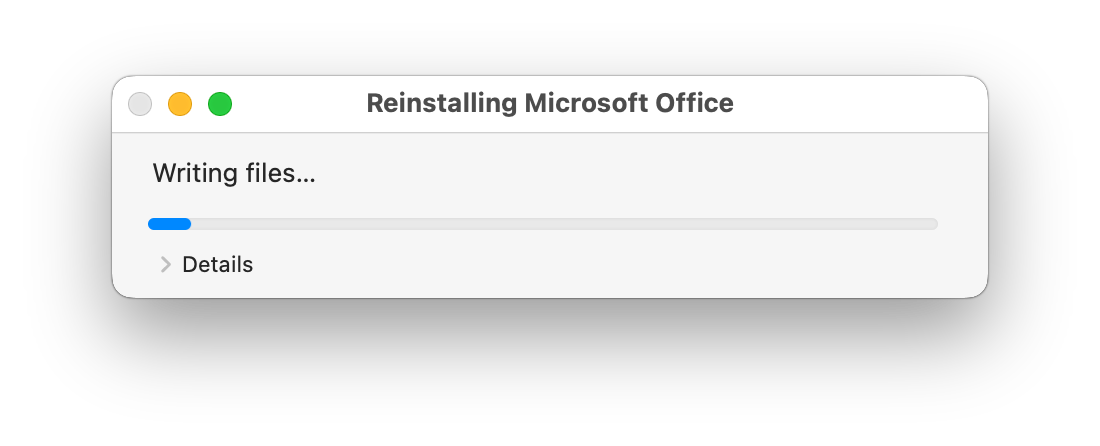
Task: Zoom the window using the green button
Action: coord(220,104)
